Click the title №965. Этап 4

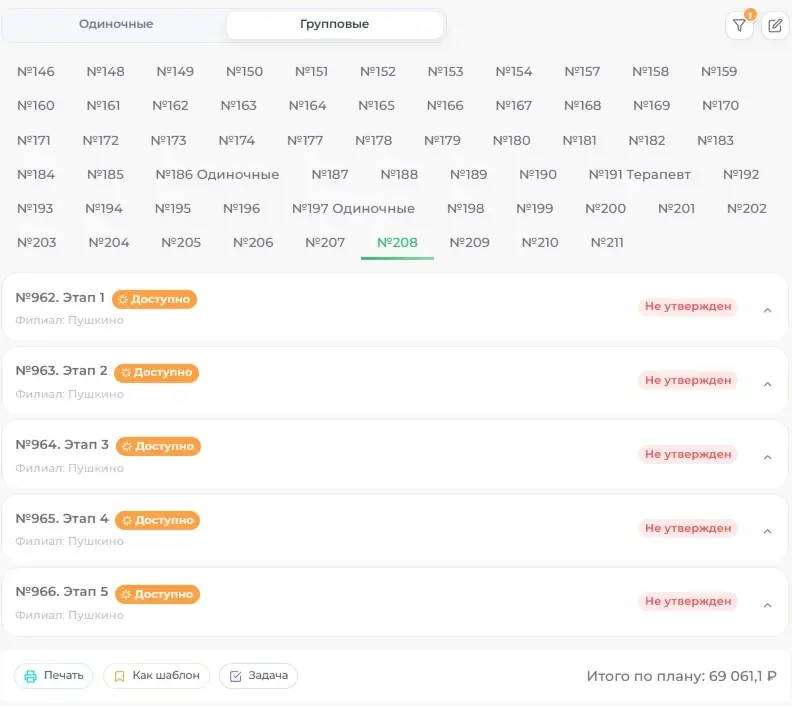62,519
